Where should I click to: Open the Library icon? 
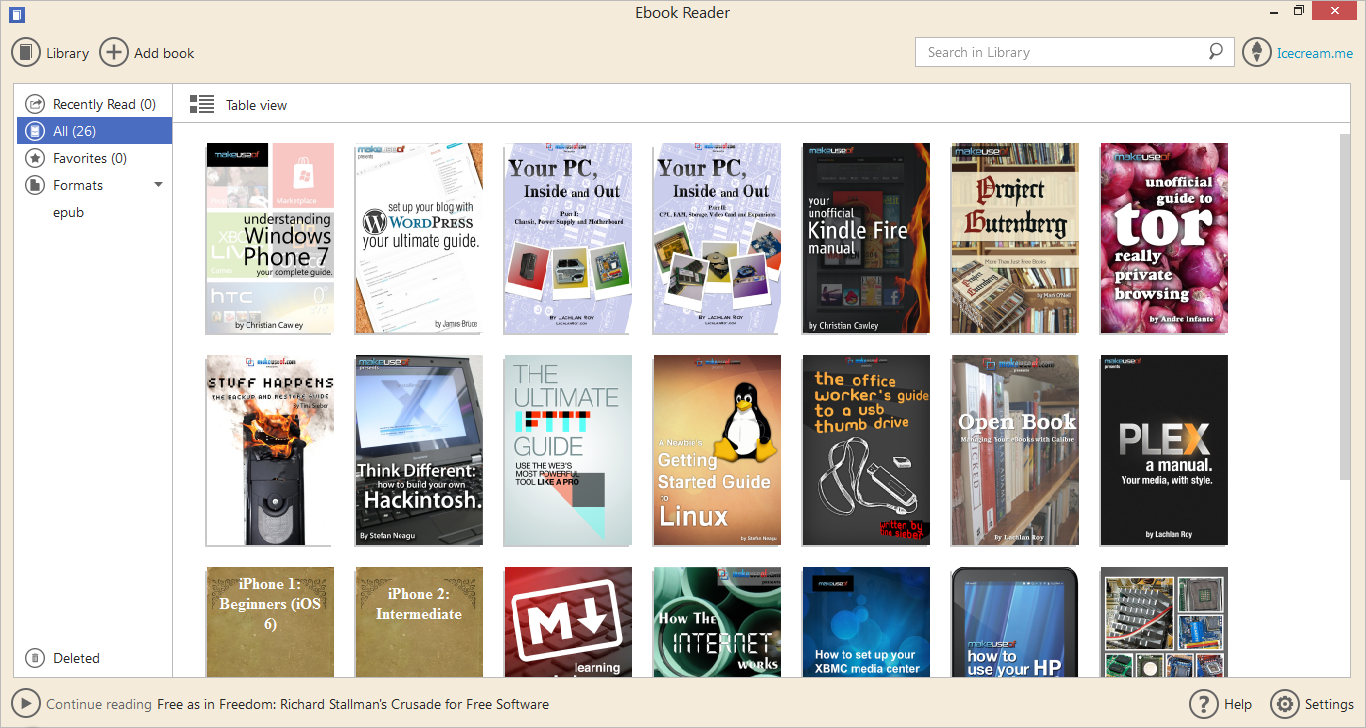[26, 52]
